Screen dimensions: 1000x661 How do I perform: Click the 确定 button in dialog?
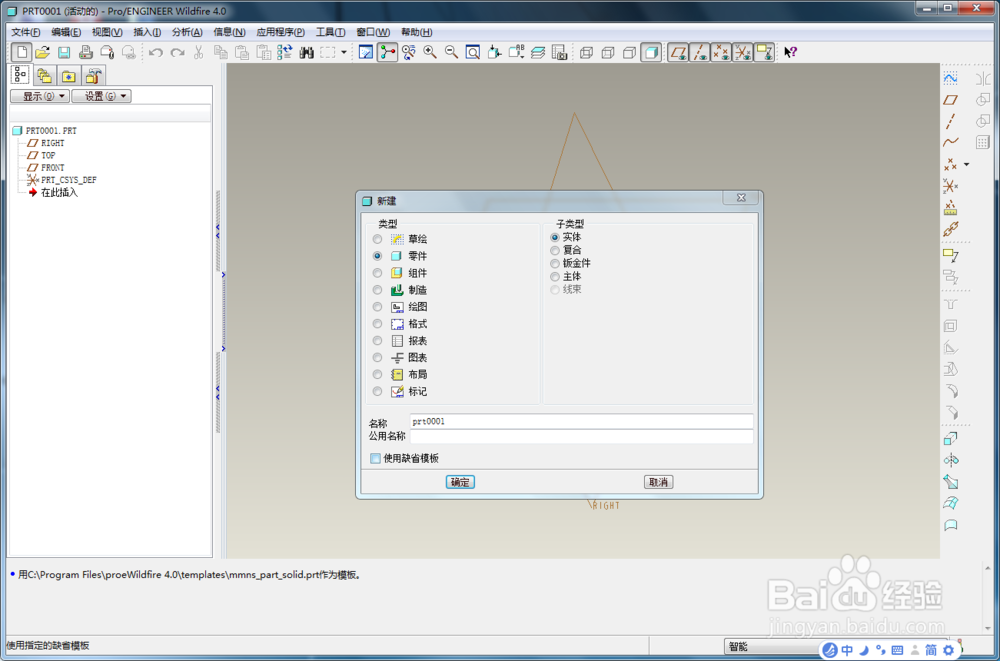[x=460, y=482]
